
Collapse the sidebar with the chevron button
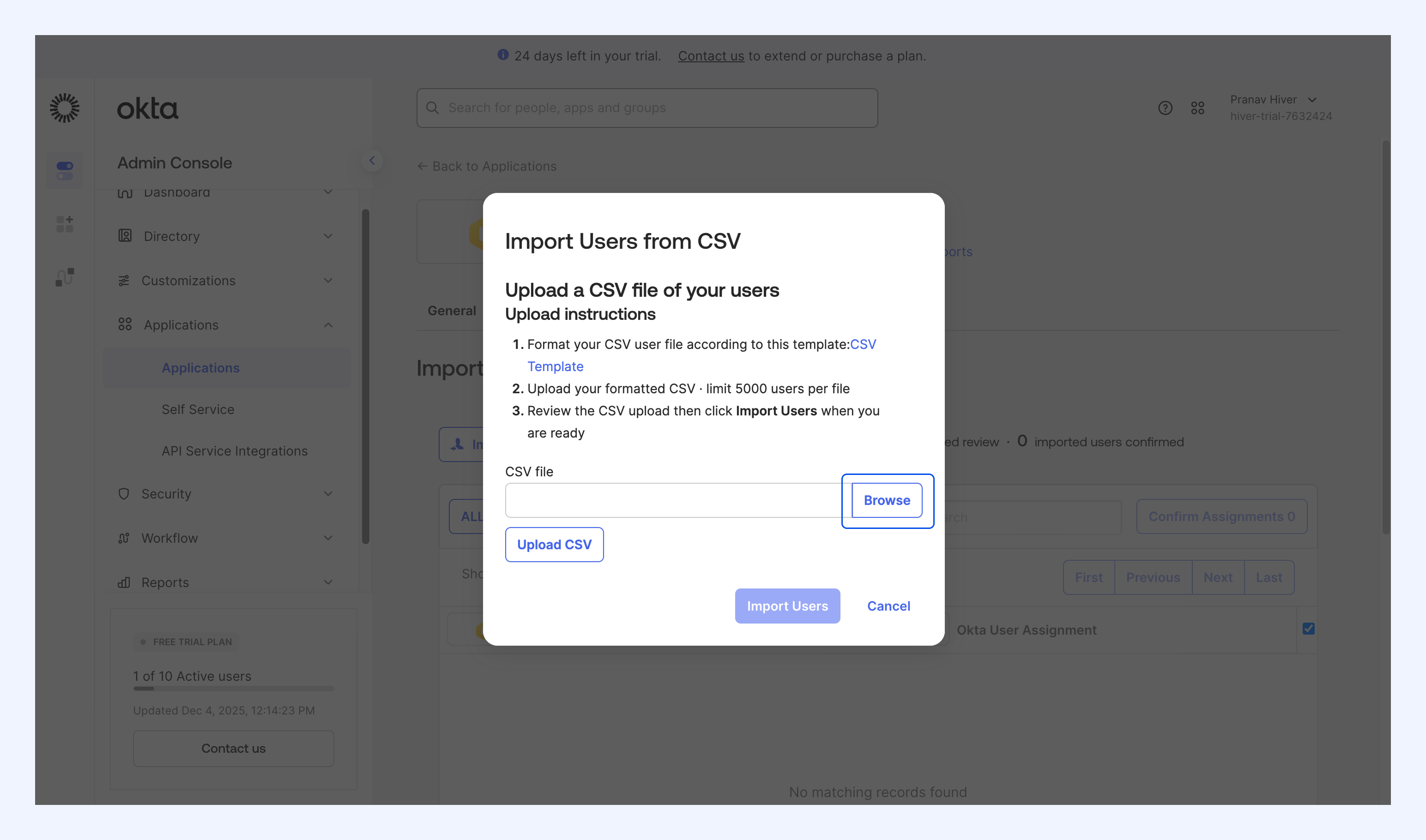pos(372,161)
